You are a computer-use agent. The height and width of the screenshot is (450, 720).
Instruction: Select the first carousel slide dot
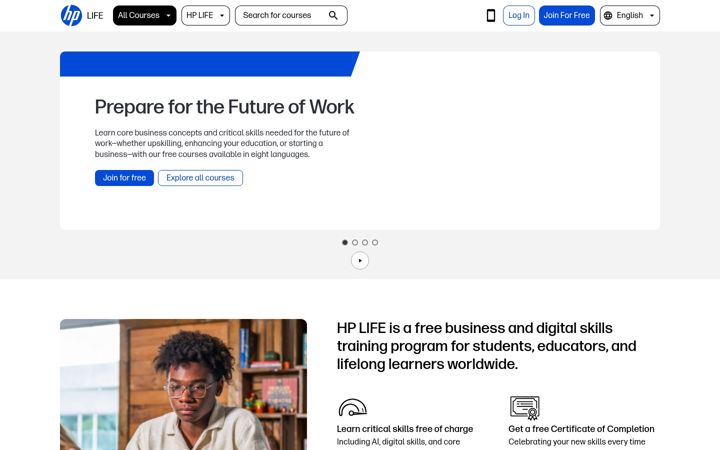click(345, 242)
